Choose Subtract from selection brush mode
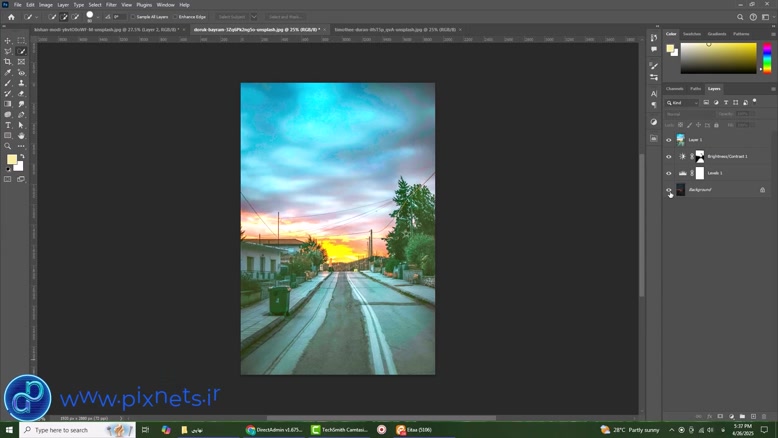The height and width of the screenshot is (438, 778). [75, 17]
